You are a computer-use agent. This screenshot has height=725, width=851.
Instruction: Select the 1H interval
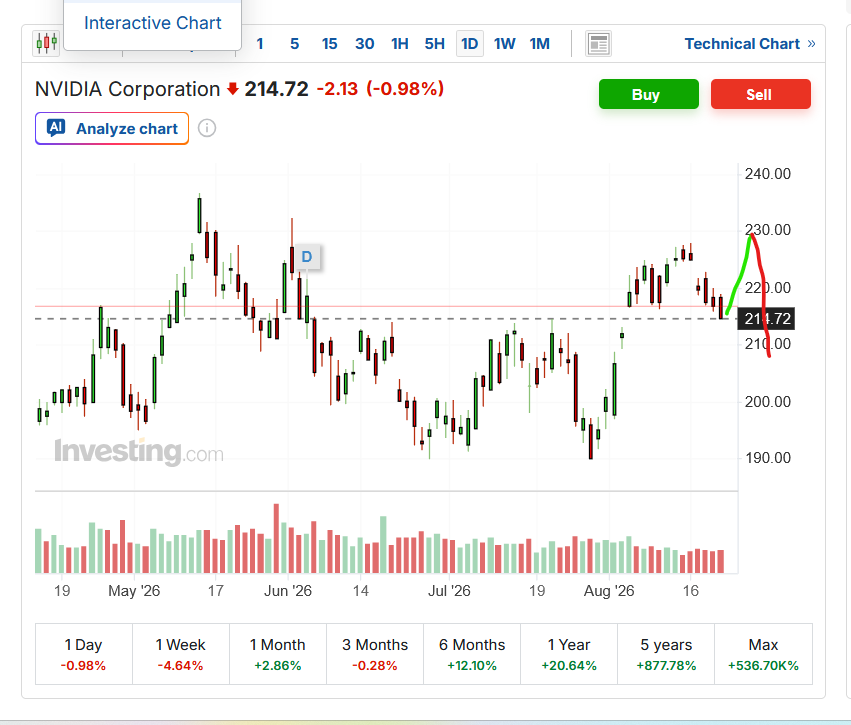[400, 43]
